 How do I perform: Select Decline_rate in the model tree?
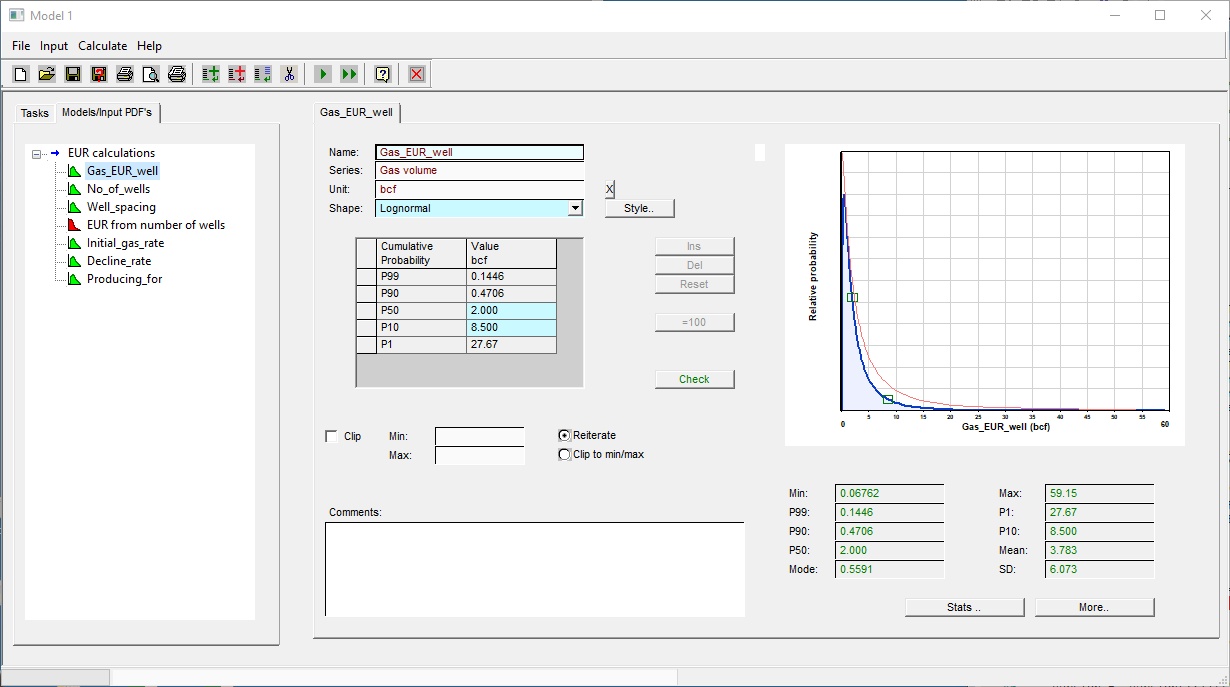coord(118,261)
